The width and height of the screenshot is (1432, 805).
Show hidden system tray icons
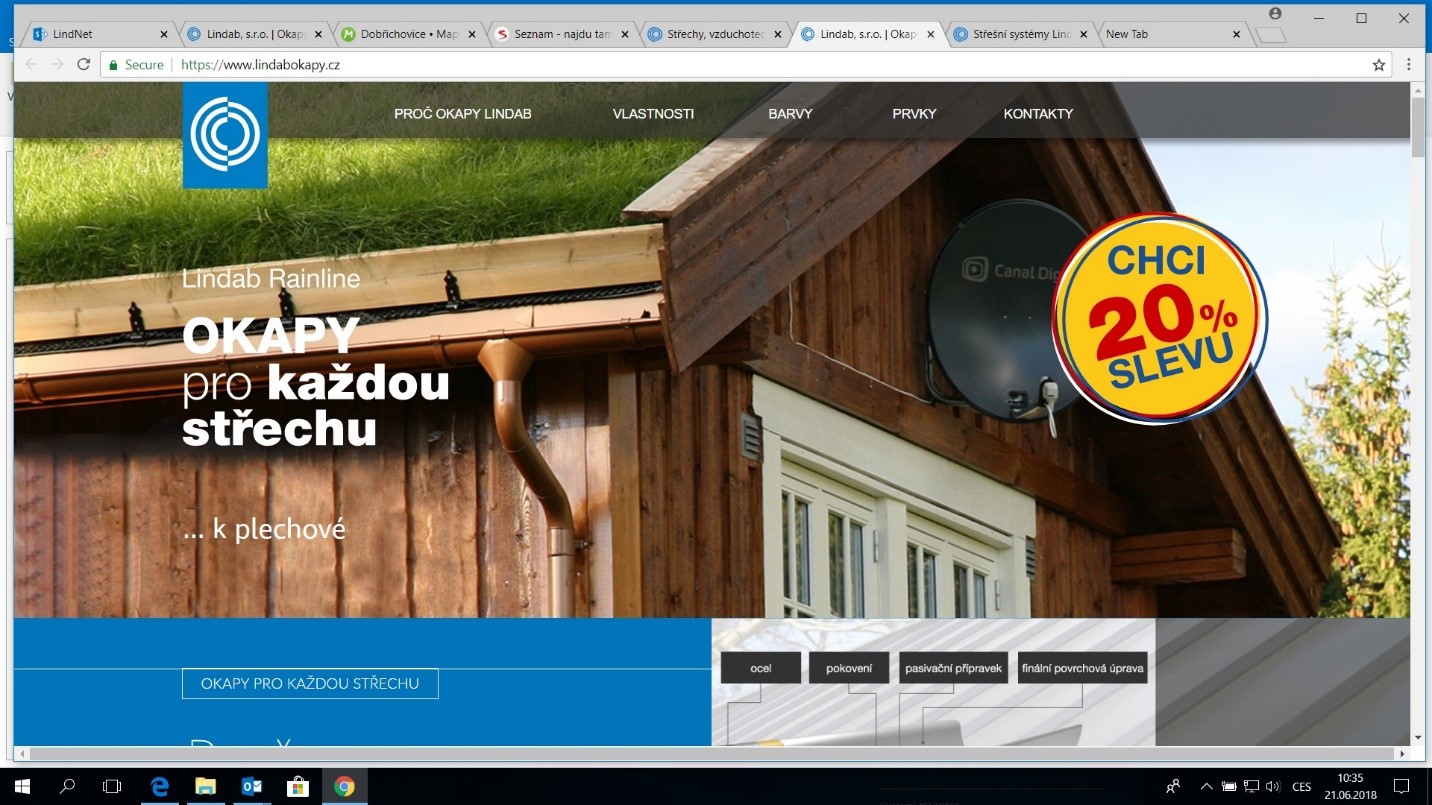pos(1206,787)
